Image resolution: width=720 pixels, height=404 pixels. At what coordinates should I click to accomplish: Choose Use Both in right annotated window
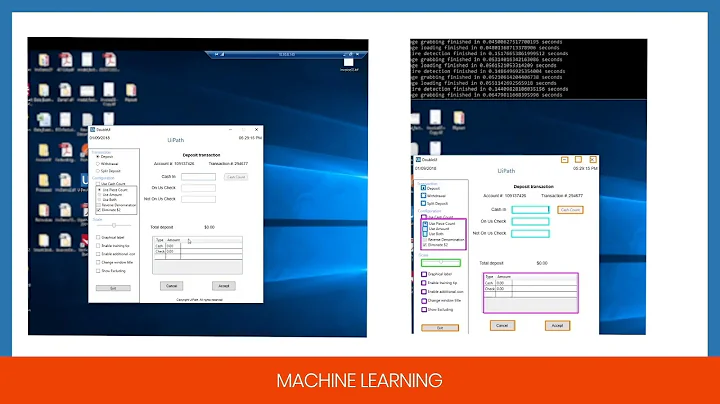click(x=425, y=234)
